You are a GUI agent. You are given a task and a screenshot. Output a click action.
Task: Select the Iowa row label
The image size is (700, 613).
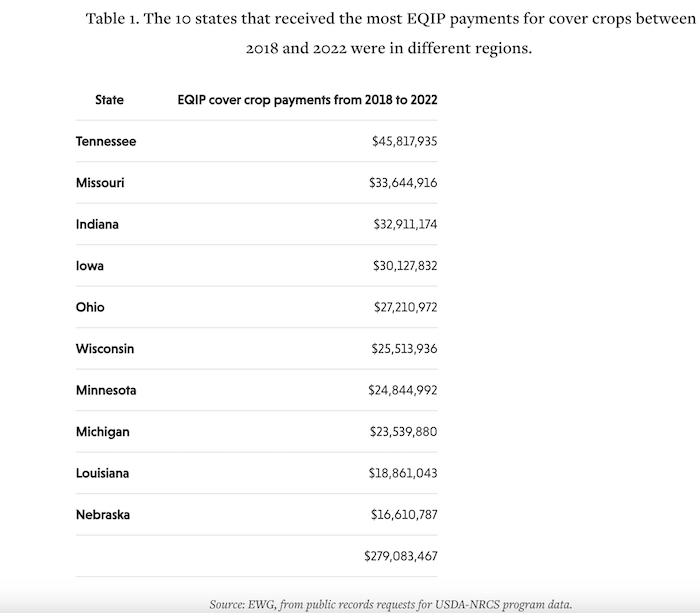(x=90, y=266)
